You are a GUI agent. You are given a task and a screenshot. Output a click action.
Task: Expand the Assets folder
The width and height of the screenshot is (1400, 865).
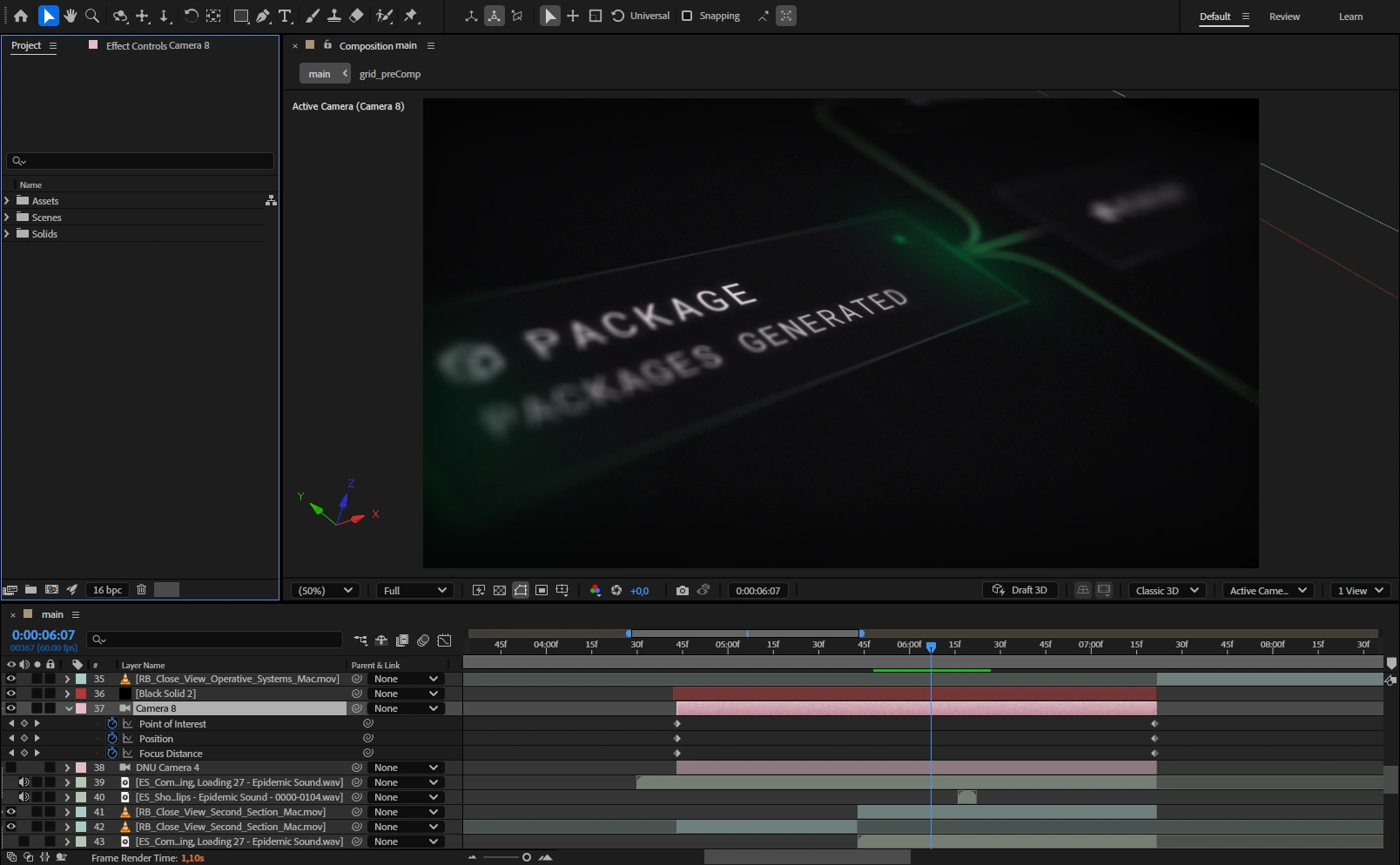coord(7,201)
